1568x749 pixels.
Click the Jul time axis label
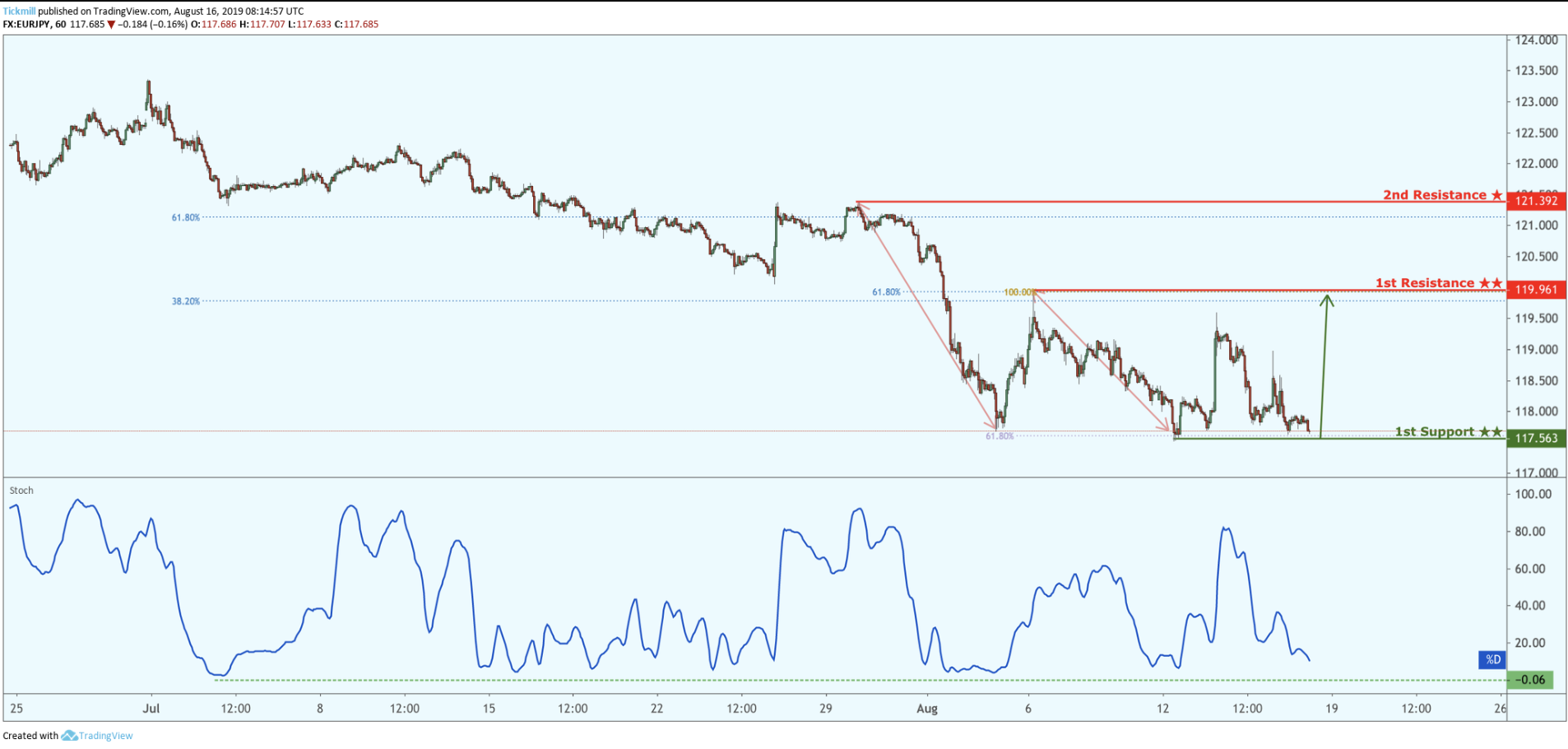click(151, 709)
